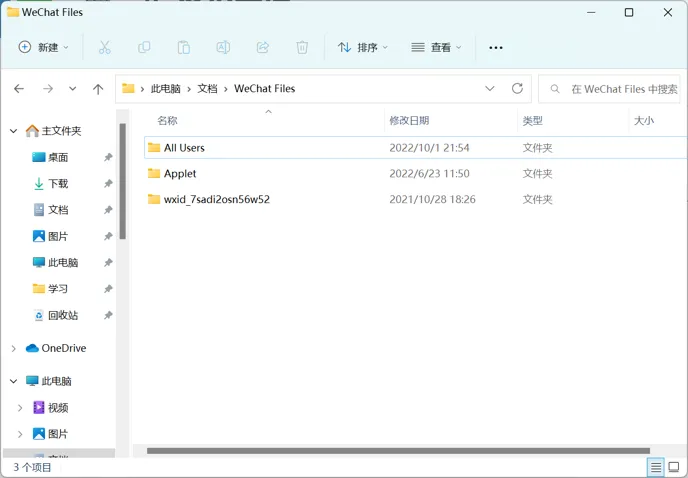Sort by 类型 column header

(x=532, y=121)
